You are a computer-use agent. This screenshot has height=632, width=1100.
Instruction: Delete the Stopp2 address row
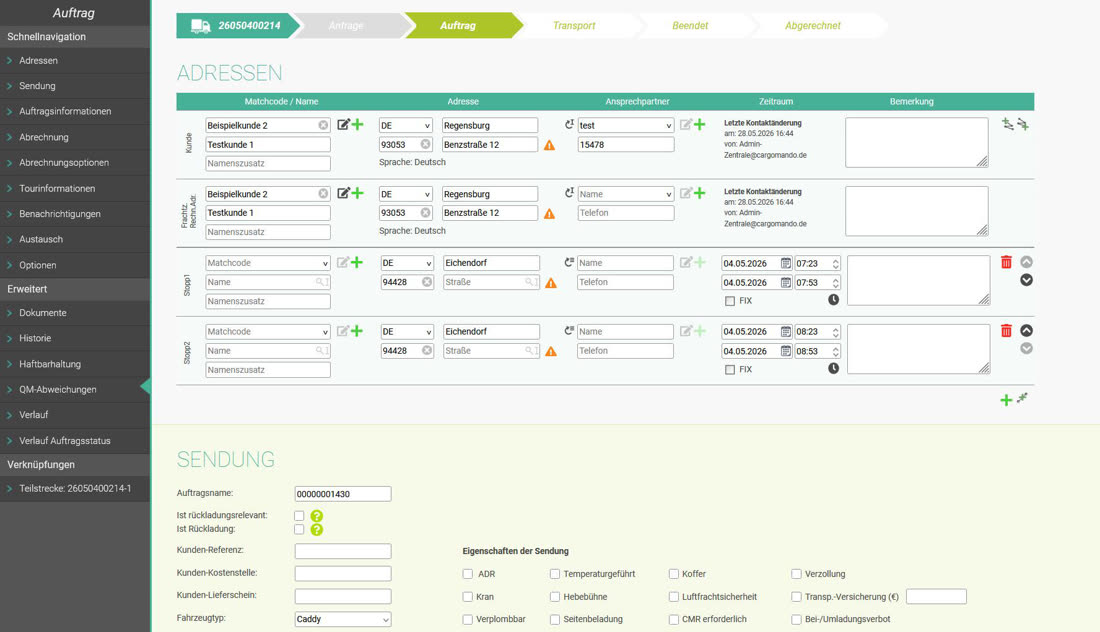[1006, 331]
